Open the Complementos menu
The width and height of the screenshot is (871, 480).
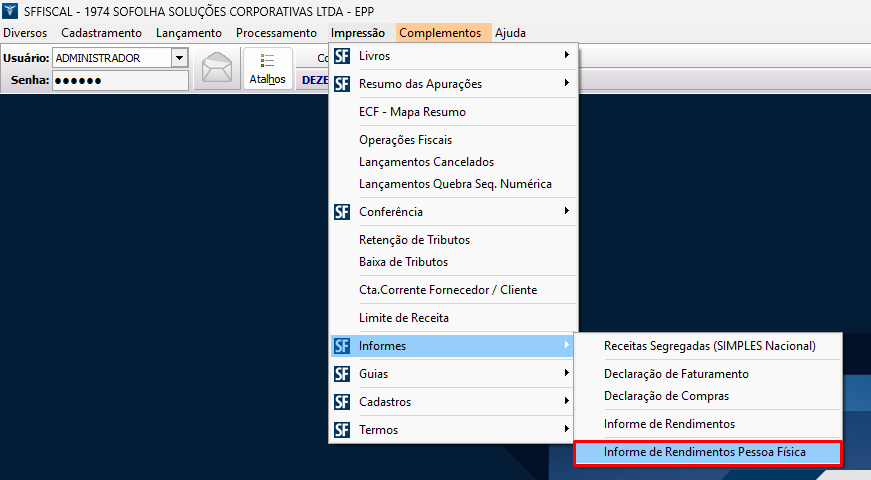(x=440, y=33)
